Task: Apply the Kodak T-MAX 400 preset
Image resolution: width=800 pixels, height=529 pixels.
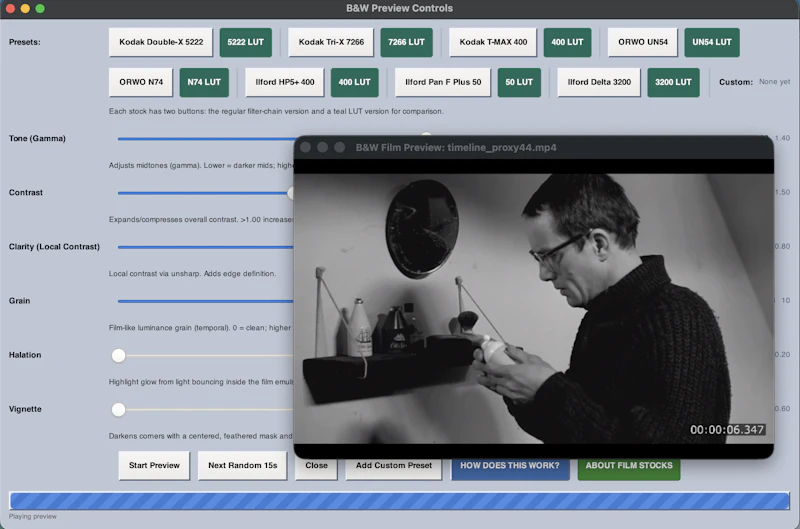Action: (493, 42)
